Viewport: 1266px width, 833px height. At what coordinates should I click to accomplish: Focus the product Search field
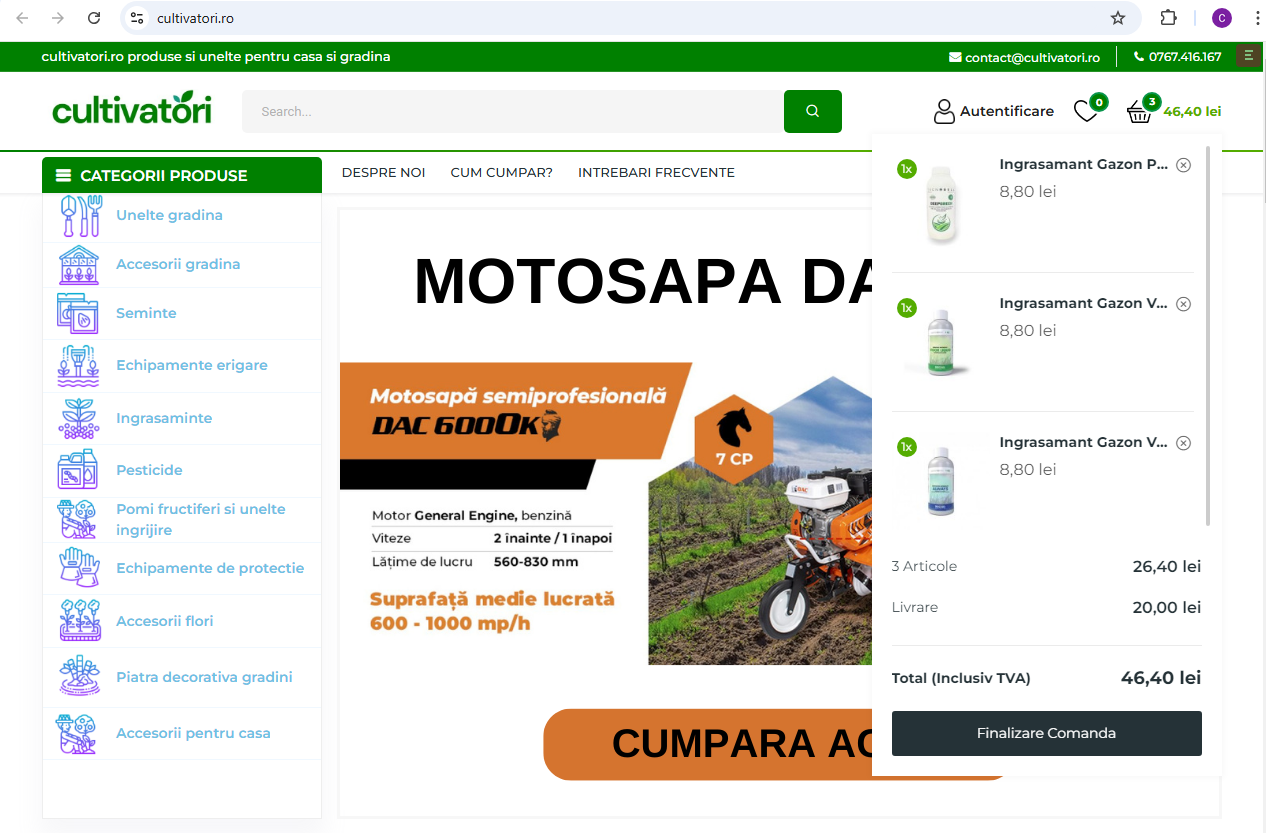513,111
